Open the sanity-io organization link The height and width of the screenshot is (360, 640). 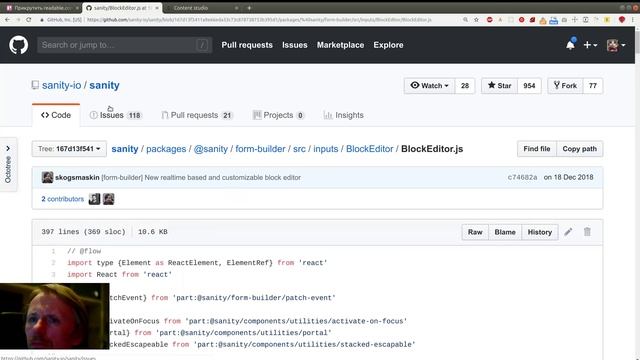point(61,85)
